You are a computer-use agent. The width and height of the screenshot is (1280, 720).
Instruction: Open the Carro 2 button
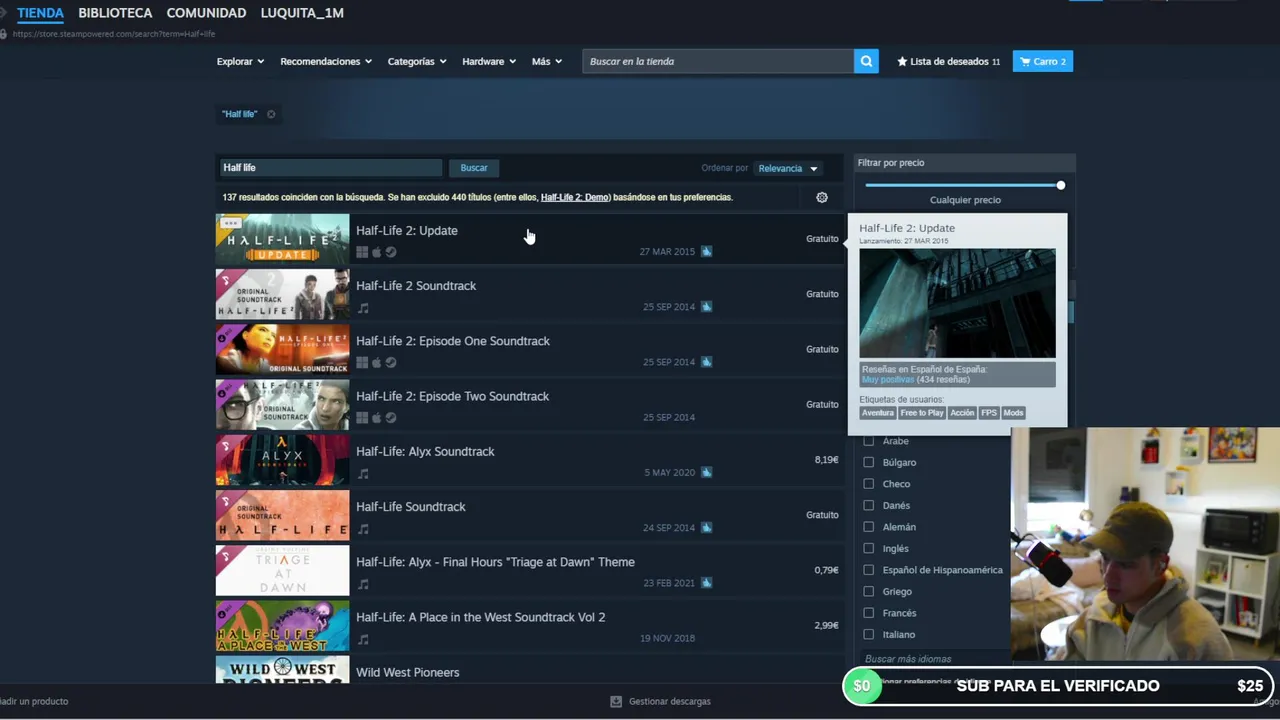pyautogui.click(x=1043, y=61)
